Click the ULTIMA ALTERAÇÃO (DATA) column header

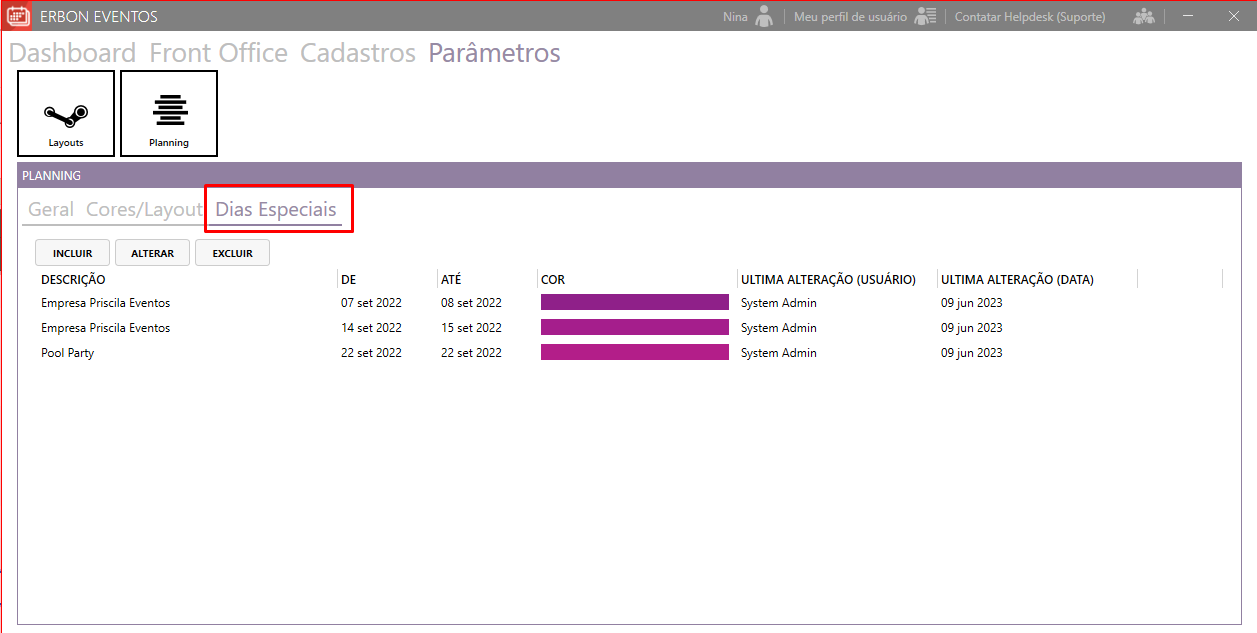point(1017,280)
